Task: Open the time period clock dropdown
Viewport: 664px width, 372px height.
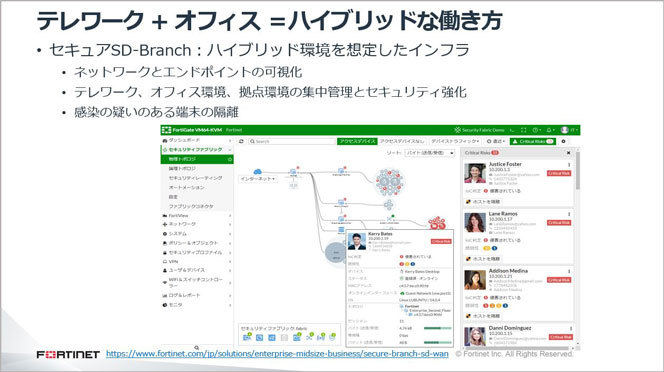Action: tap(496, 141)
